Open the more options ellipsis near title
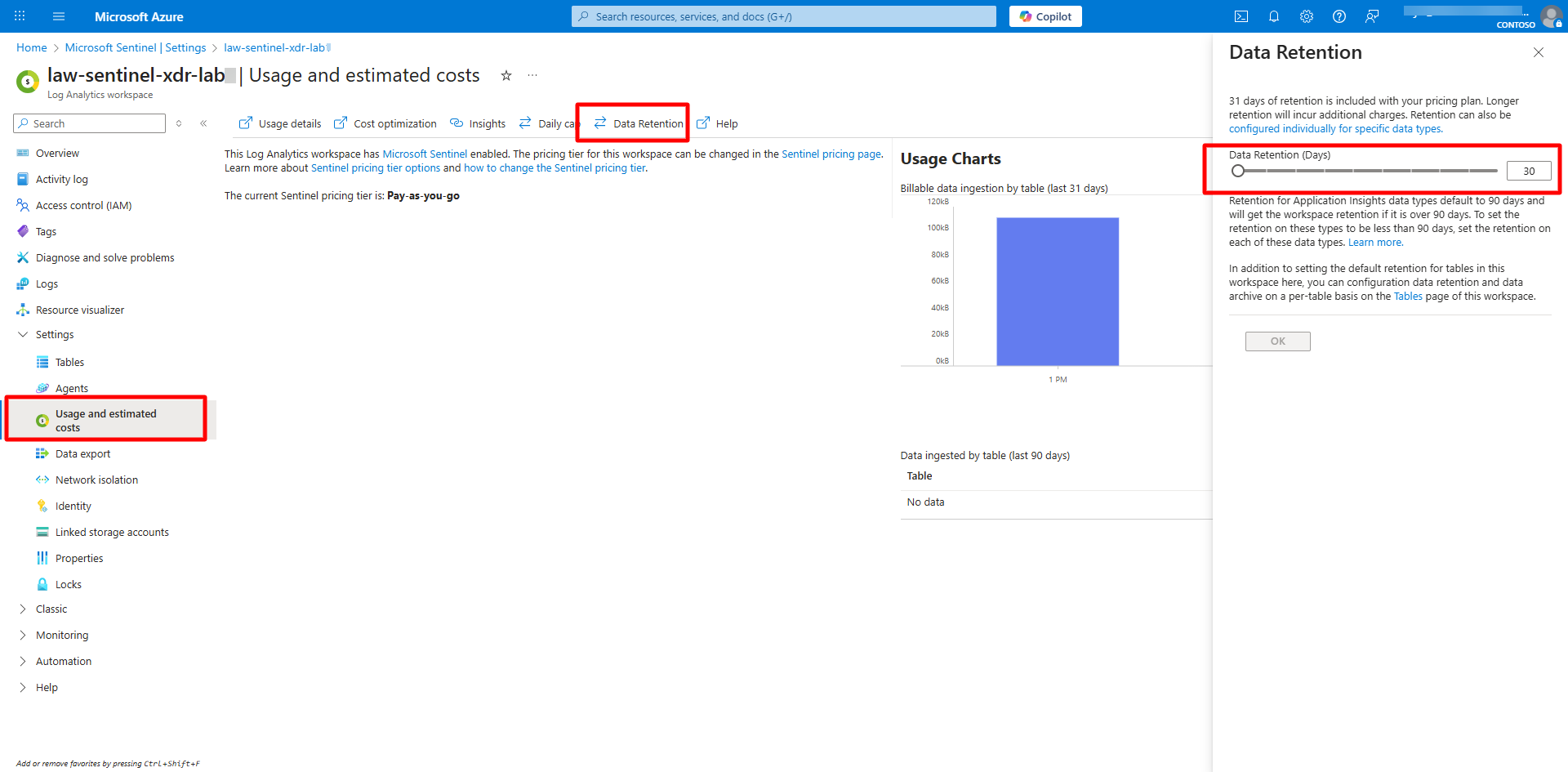Viewport: 1568px width, 772px height. 532,75
